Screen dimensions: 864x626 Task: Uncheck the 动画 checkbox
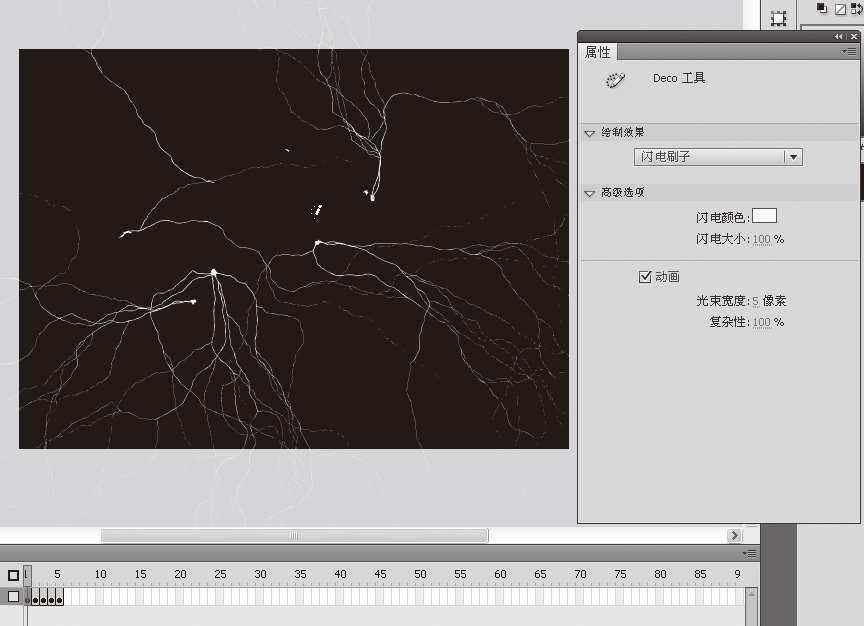tap(645, 277)
